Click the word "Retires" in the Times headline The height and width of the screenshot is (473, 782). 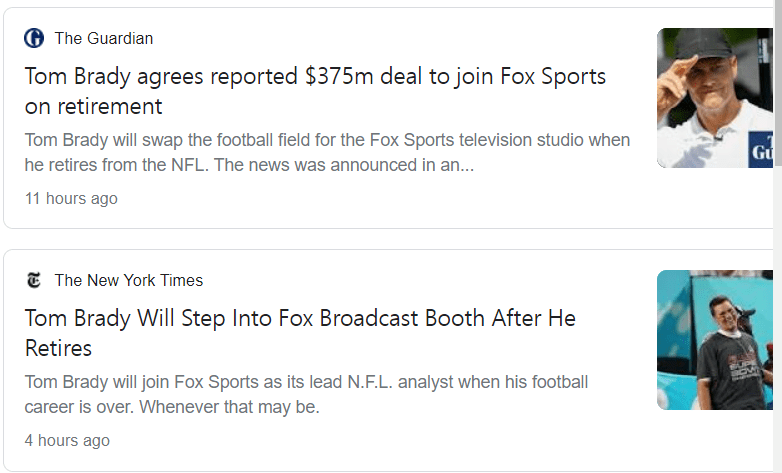[58, 348]
